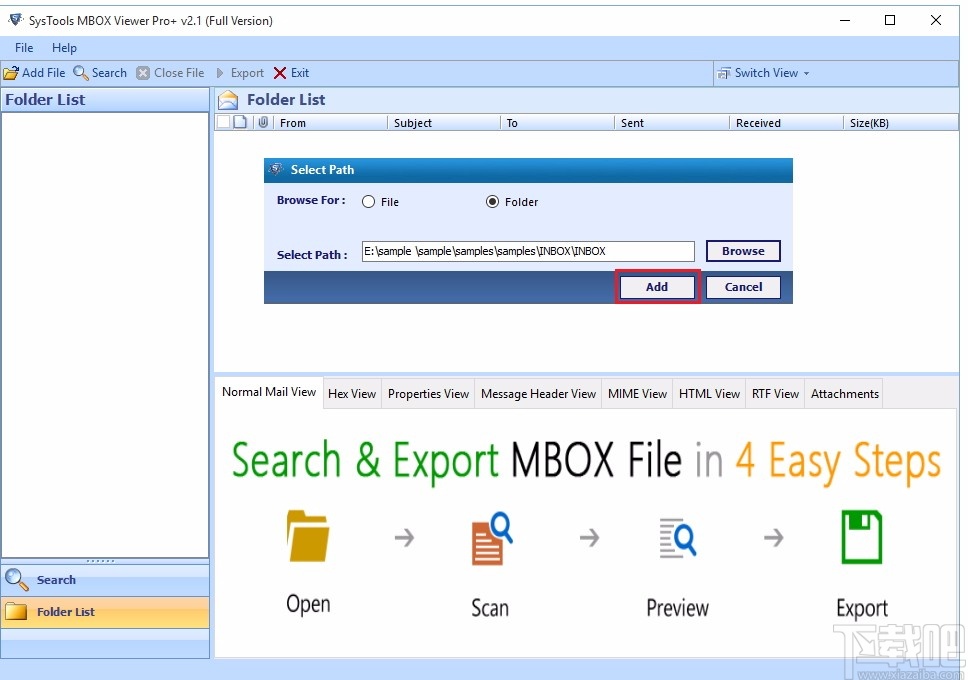Viewport: 968px width, 680px height.
Task: Click the Add button in Select Path dialog
Action: coord(657,286)
